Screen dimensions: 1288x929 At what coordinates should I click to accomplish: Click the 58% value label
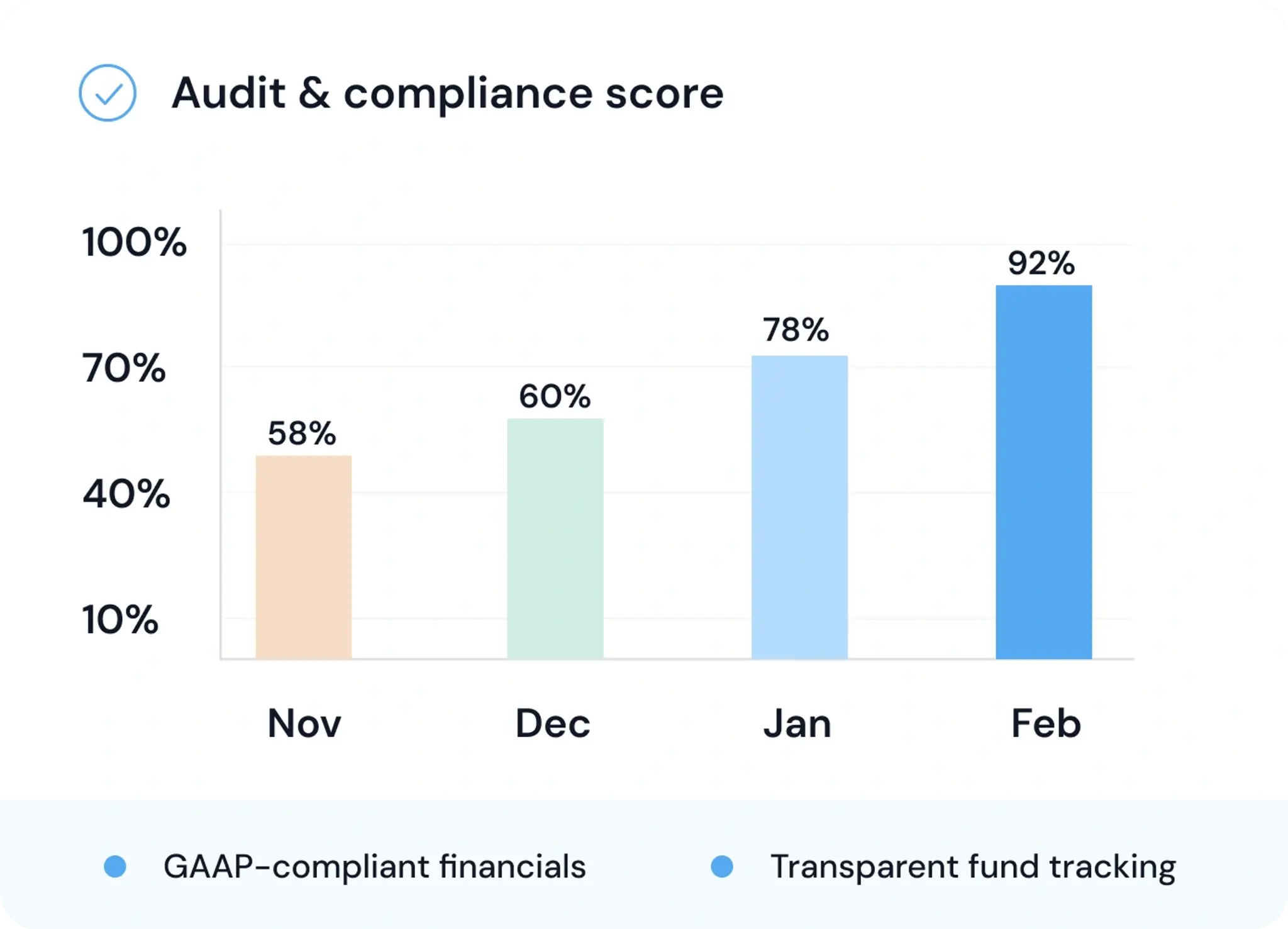(302, 433)
